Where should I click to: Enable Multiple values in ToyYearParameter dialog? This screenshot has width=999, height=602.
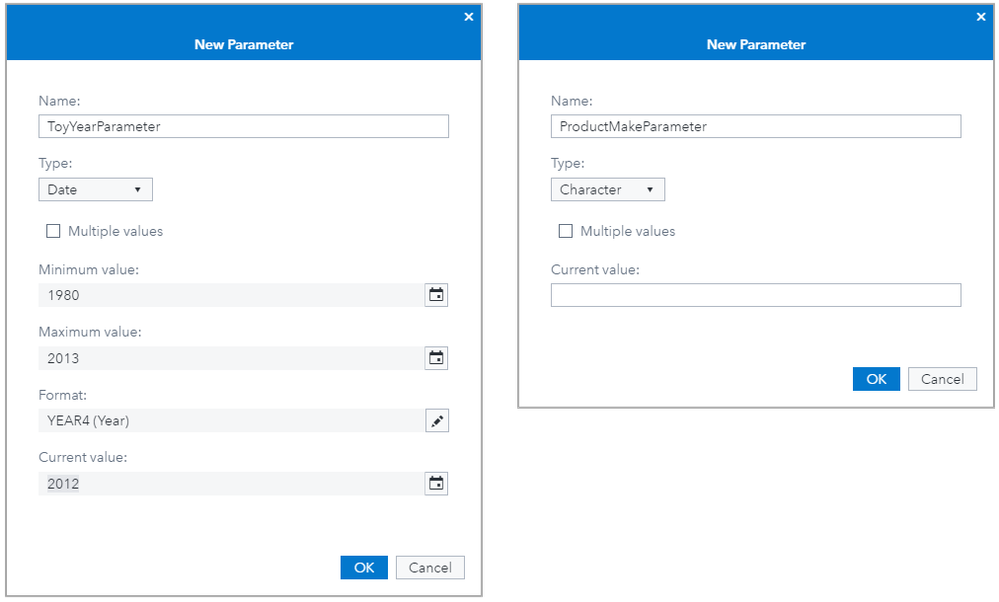pos(53,231)
